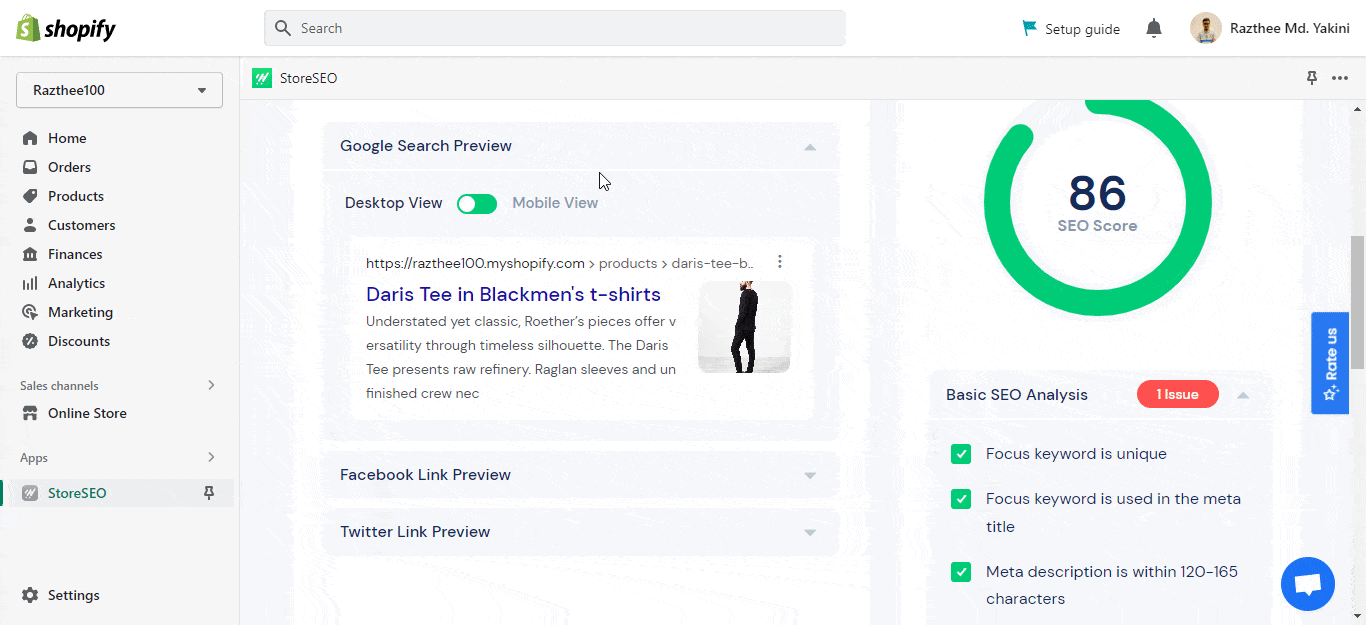Click the meta description length checkbox
The width and height of the screenshot is (1366, 625).
tap(961, 572)
